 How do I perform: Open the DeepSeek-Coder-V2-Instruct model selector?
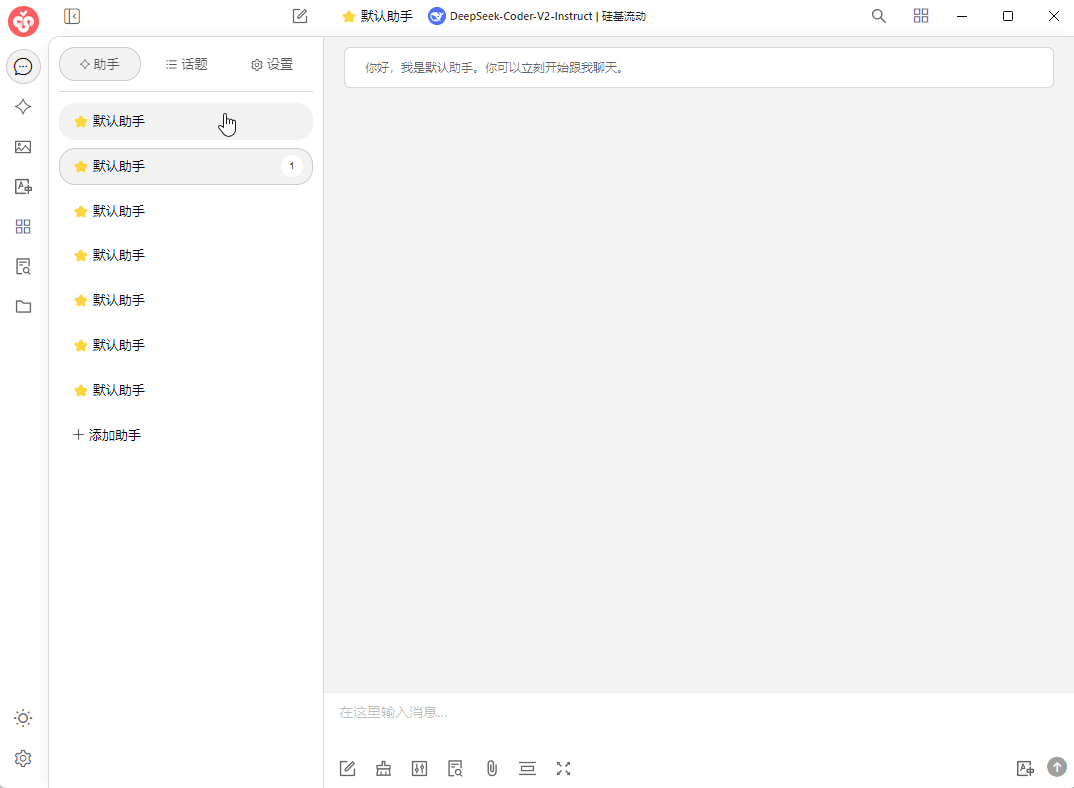coord(537,16)
